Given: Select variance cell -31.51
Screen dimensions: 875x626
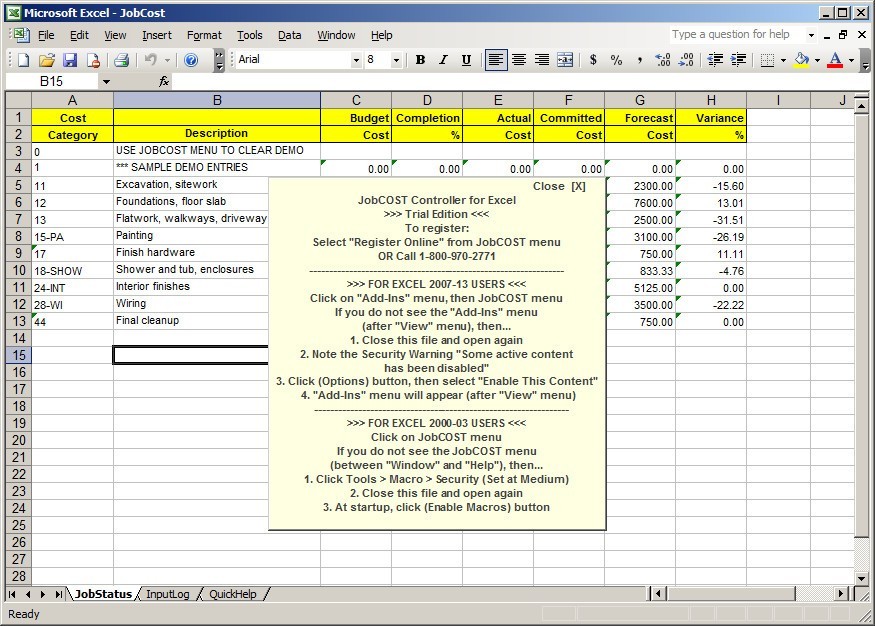Looking at the screenshot, I should [711, 220].
